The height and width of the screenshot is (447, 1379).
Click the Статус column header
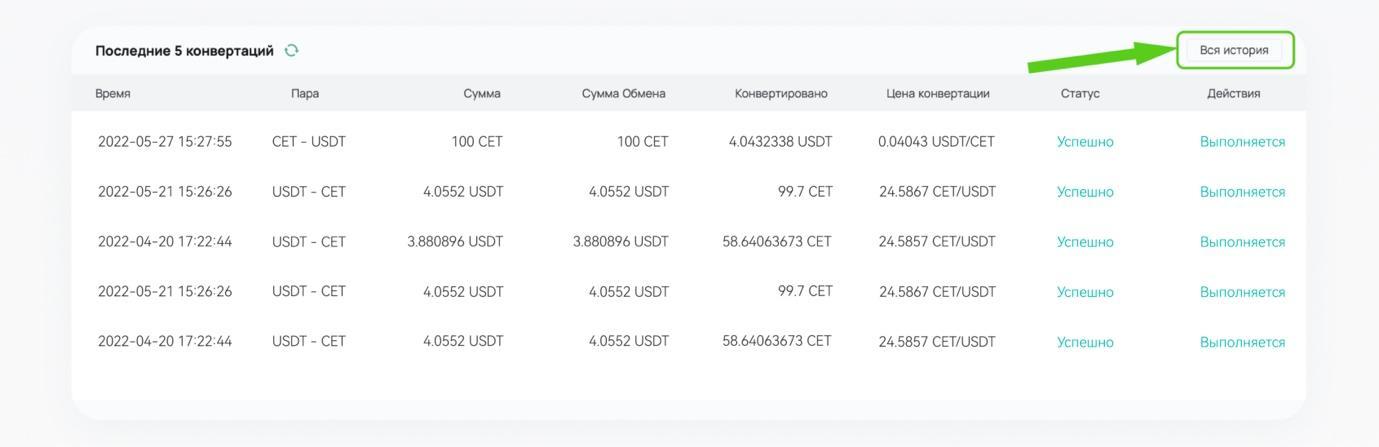[x=1080, y=94]
